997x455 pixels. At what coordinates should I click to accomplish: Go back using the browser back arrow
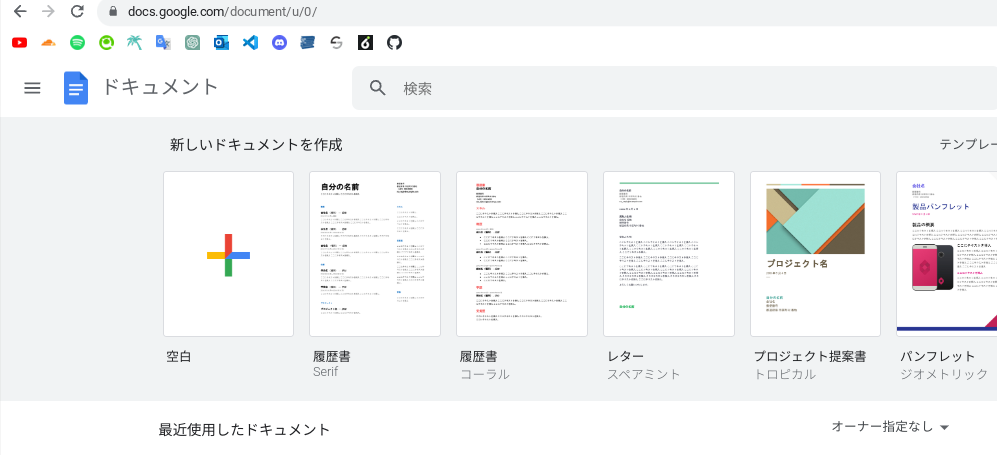pos(19,12)
